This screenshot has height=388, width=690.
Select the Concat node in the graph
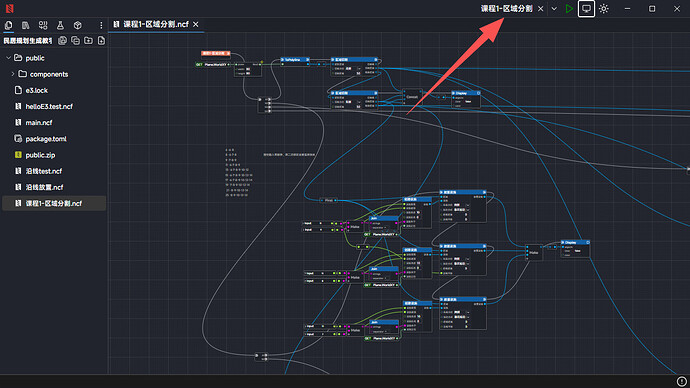coord(411,97)
